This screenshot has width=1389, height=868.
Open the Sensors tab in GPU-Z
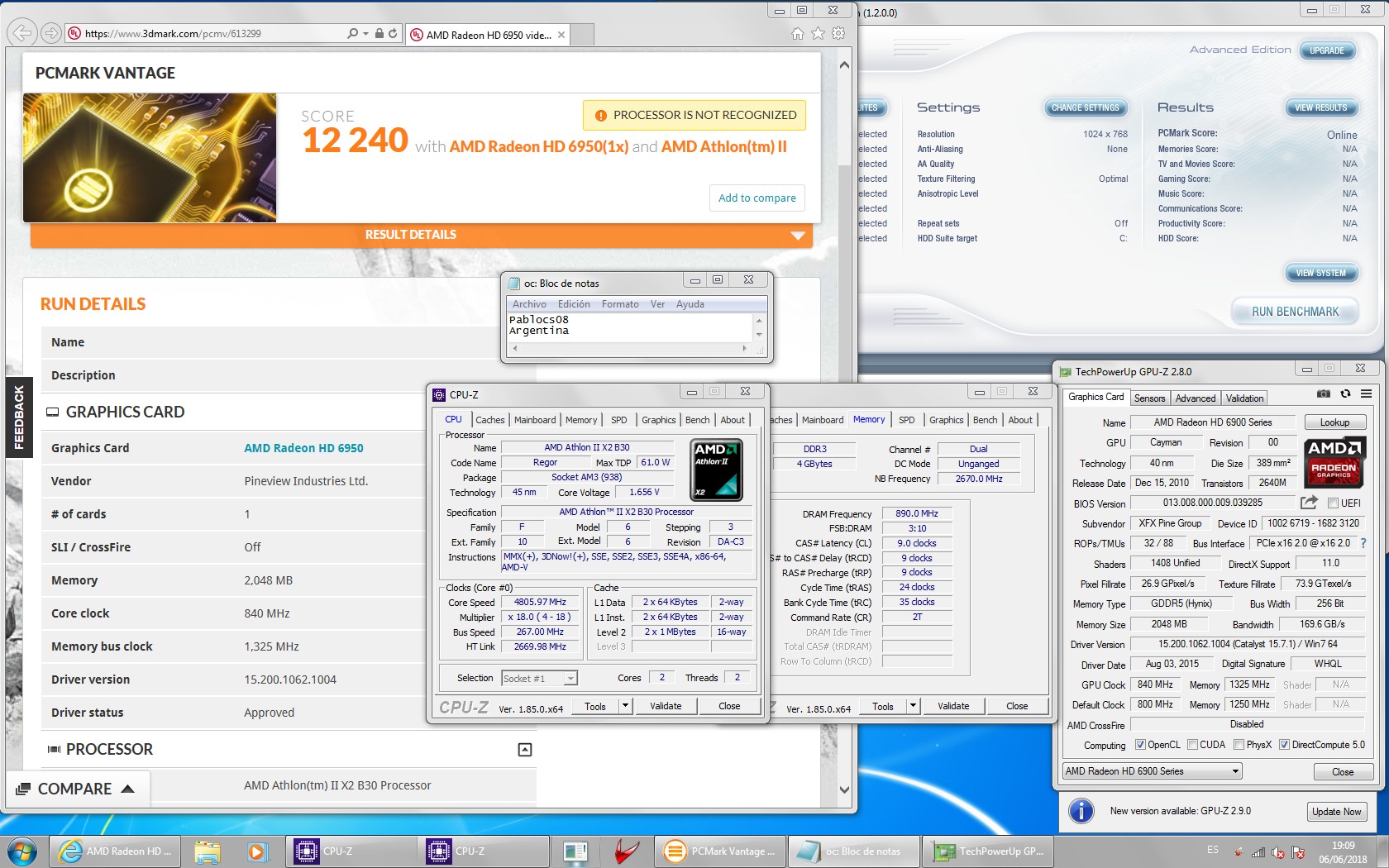[x=1149, y=398]
